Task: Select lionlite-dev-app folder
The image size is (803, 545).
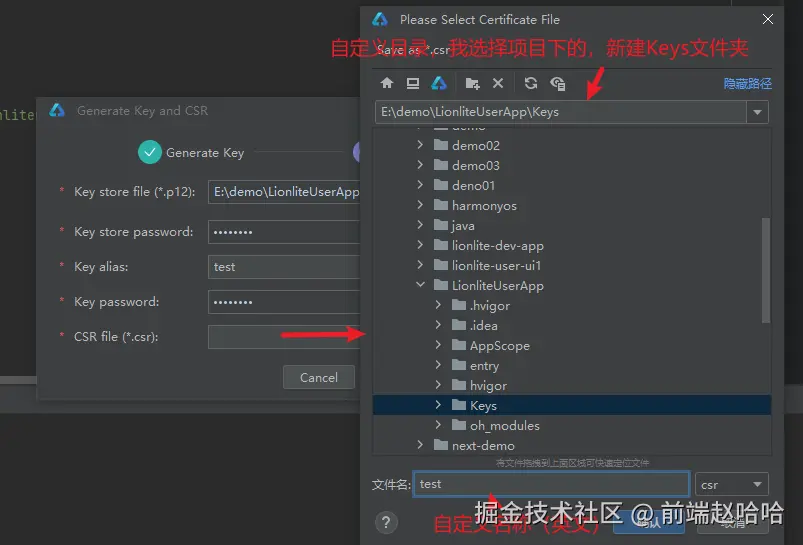Action: pos(572,245)
